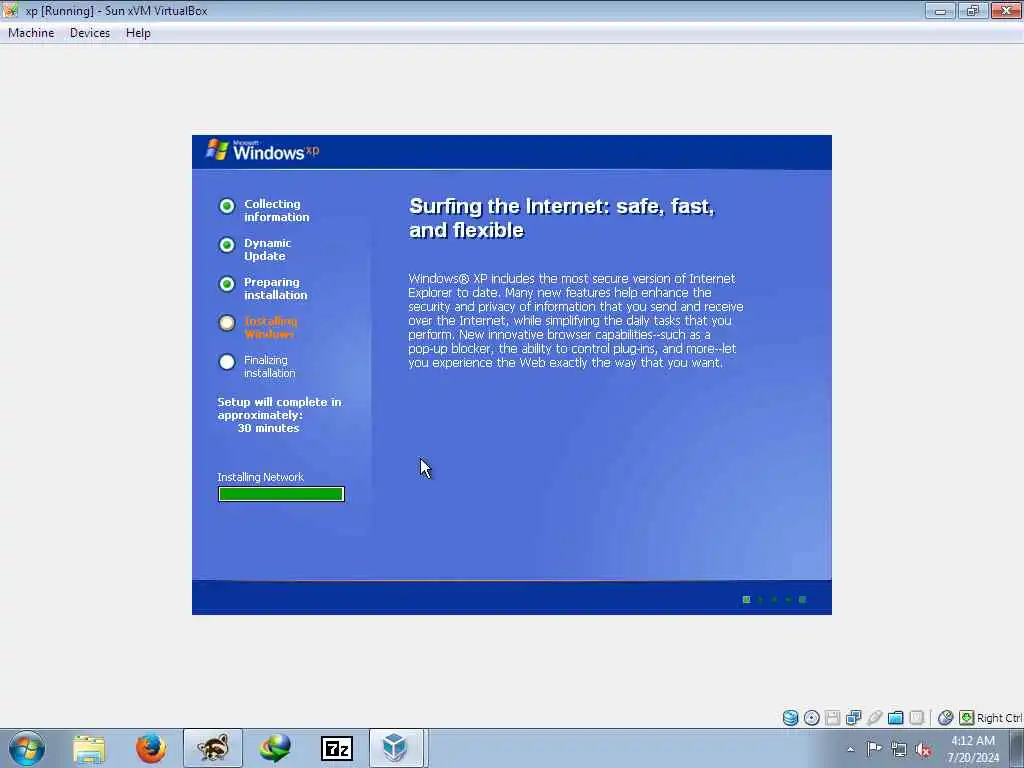Click the shared folders status icon
Image resolution: width=1024 pixels, height=768 pixels.
coord(895,718)
